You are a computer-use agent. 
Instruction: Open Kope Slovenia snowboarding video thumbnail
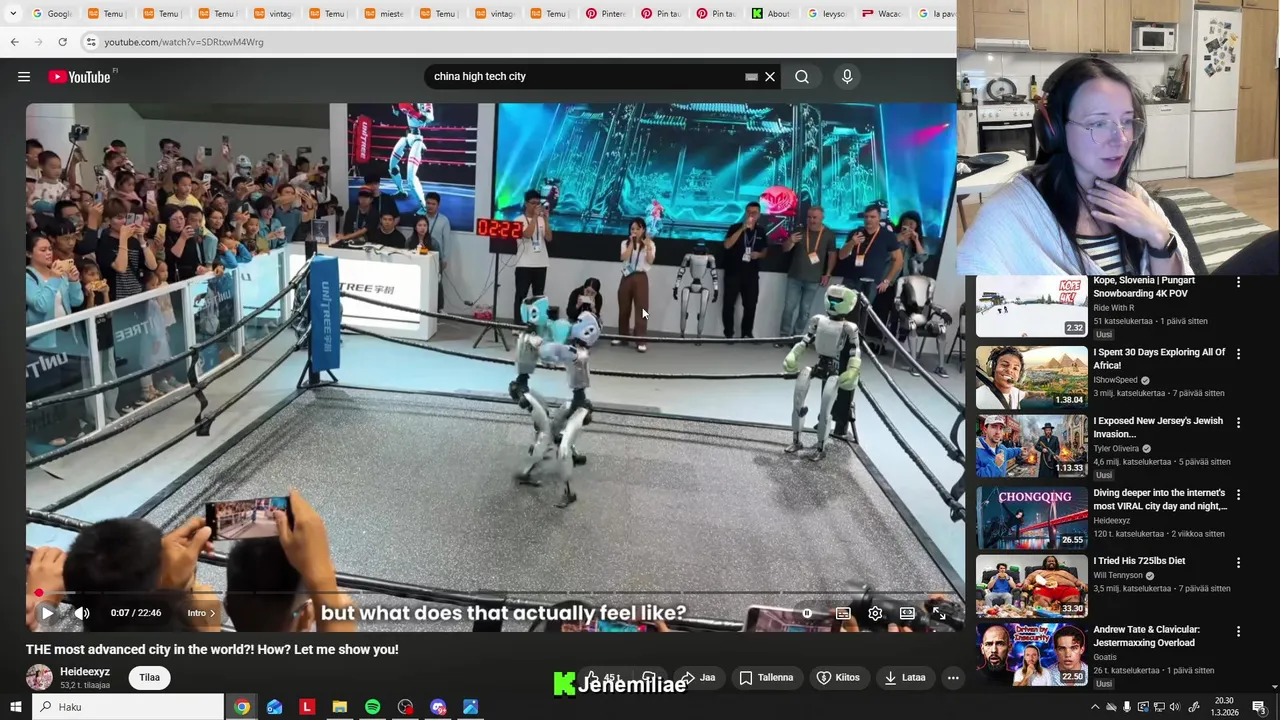pos(1031,306)
